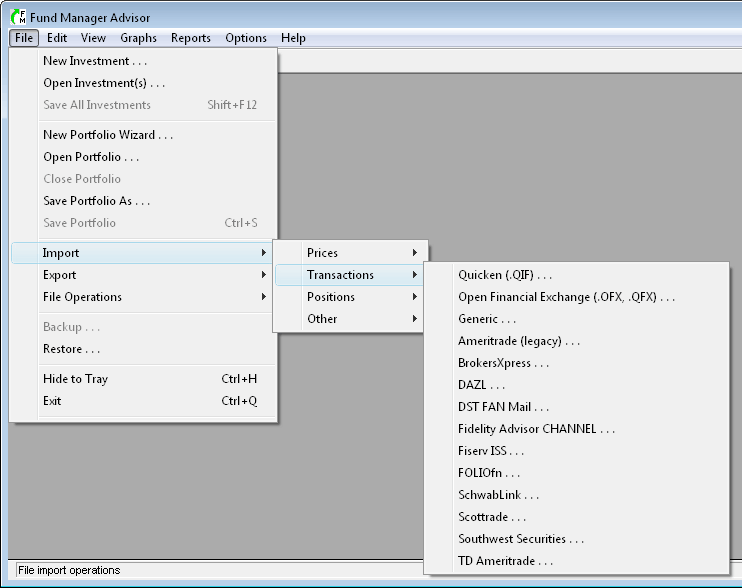Expand the Export submenu
742x588 pixels.
pos(143,275)
